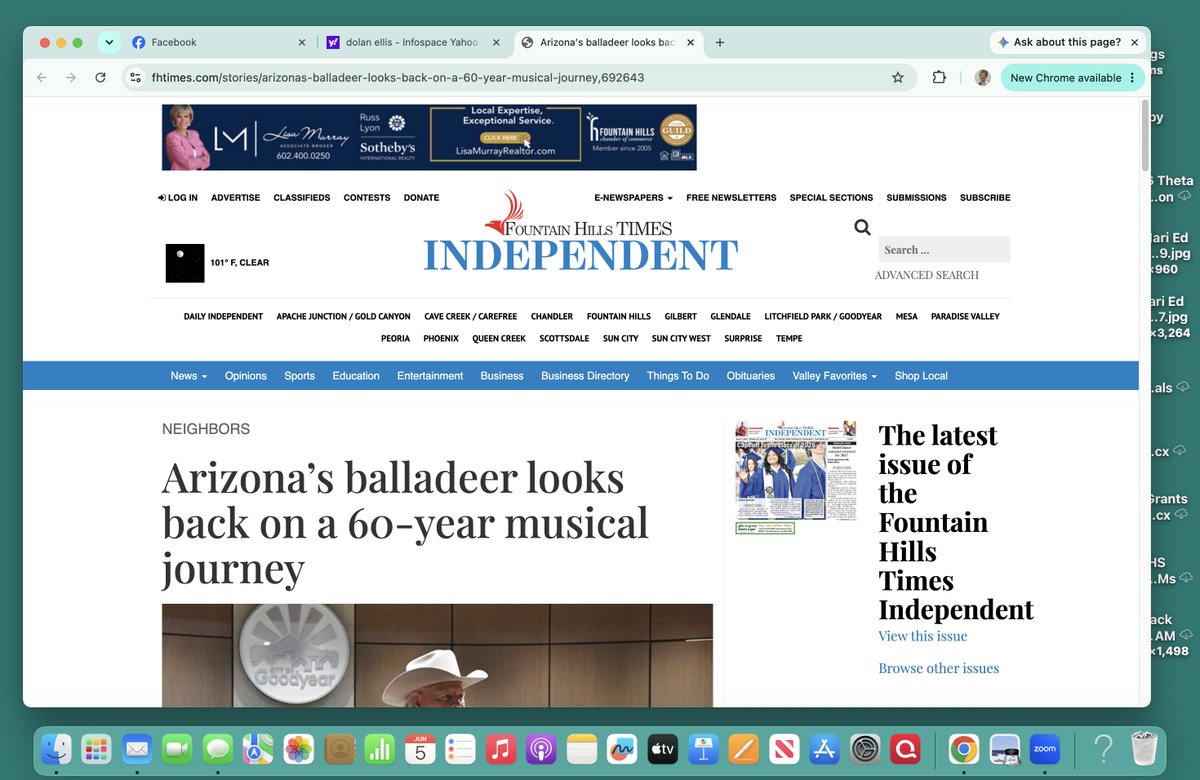Open the Trash in the dock
This screenshot has height=780, width=1200.
pyautogui.click(x=1144, y=748)
